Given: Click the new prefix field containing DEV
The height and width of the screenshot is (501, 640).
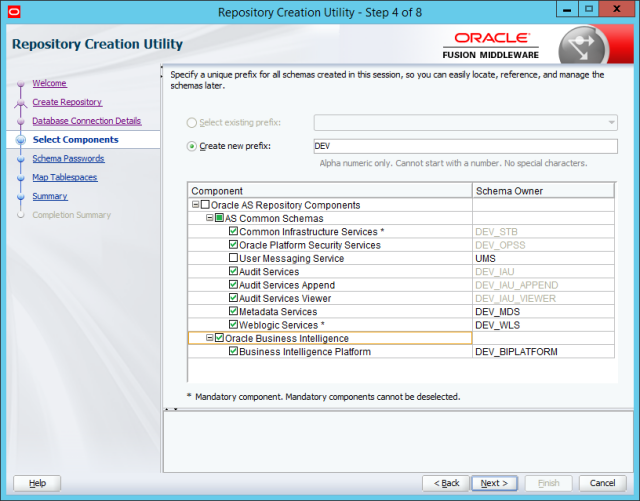Looking at the screenshot, I should click(465, 146).
